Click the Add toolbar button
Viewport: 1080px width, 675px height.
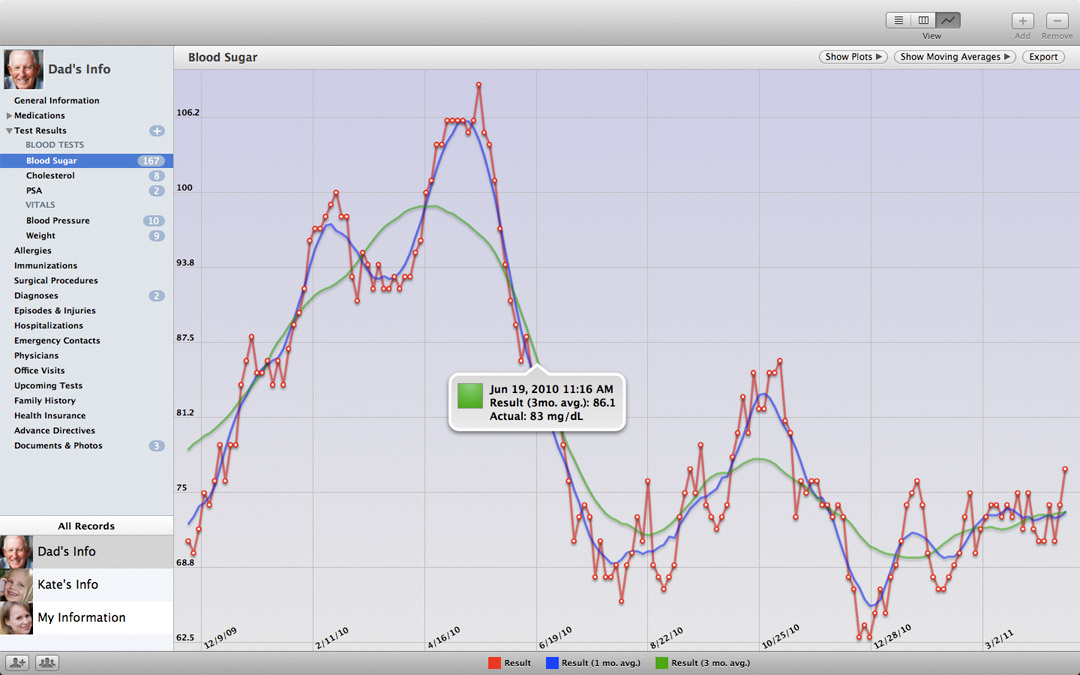click(1022, 21)
